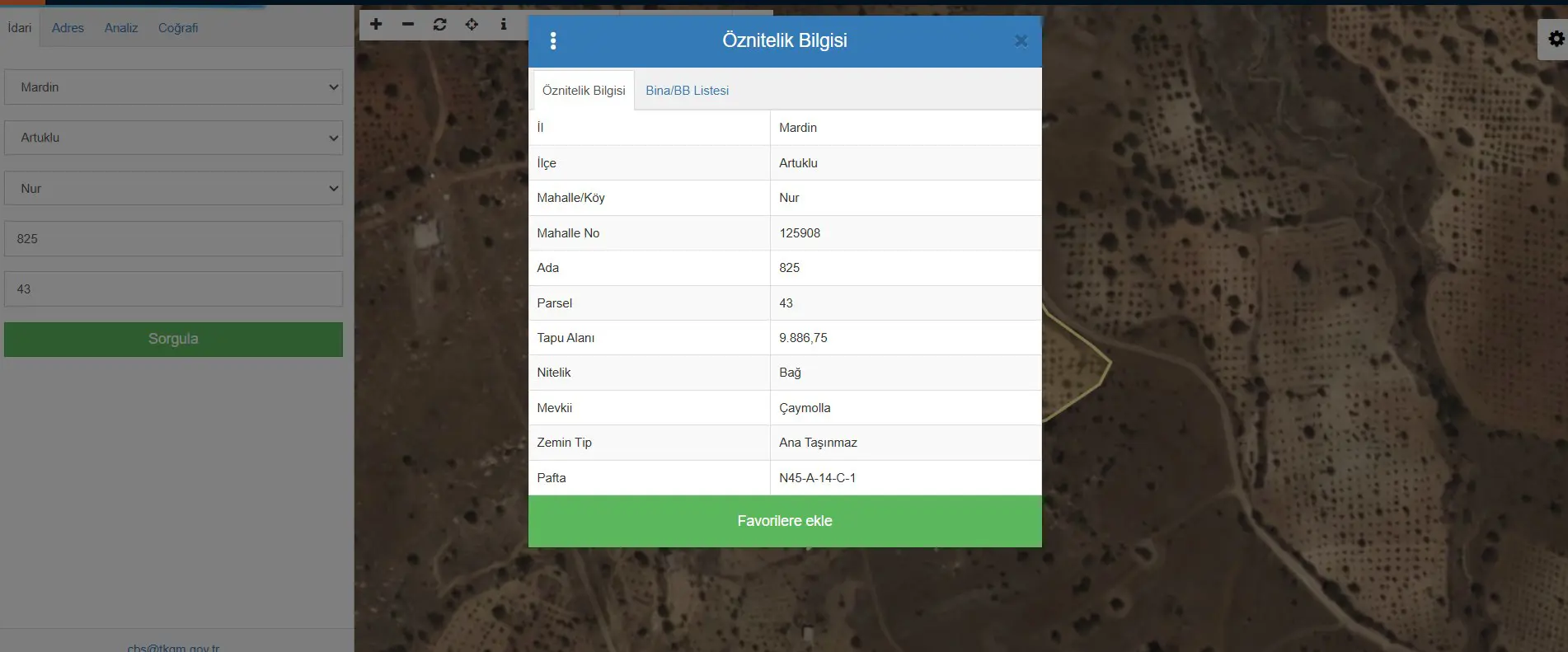Switch to the Adres tab
The width and height of the screenshot is (1568, 652).
tap(68, 28)
